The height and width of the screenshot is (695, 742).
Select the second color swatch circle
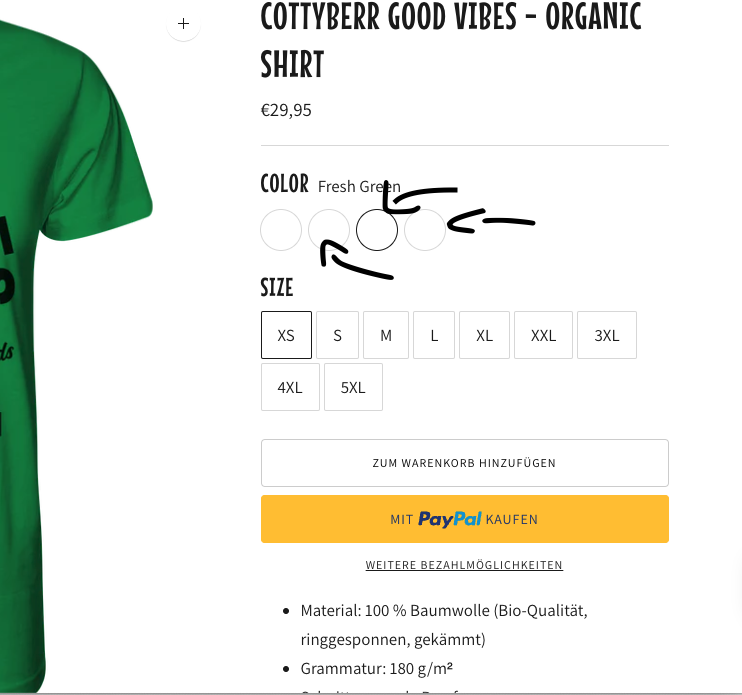(x=329, y=230)
